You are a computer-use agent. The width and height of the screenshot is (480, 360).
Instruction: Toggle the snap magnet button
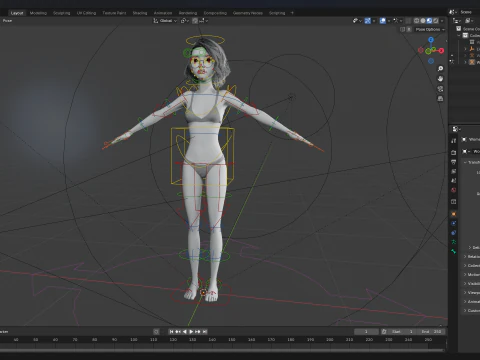coord(195,21)
